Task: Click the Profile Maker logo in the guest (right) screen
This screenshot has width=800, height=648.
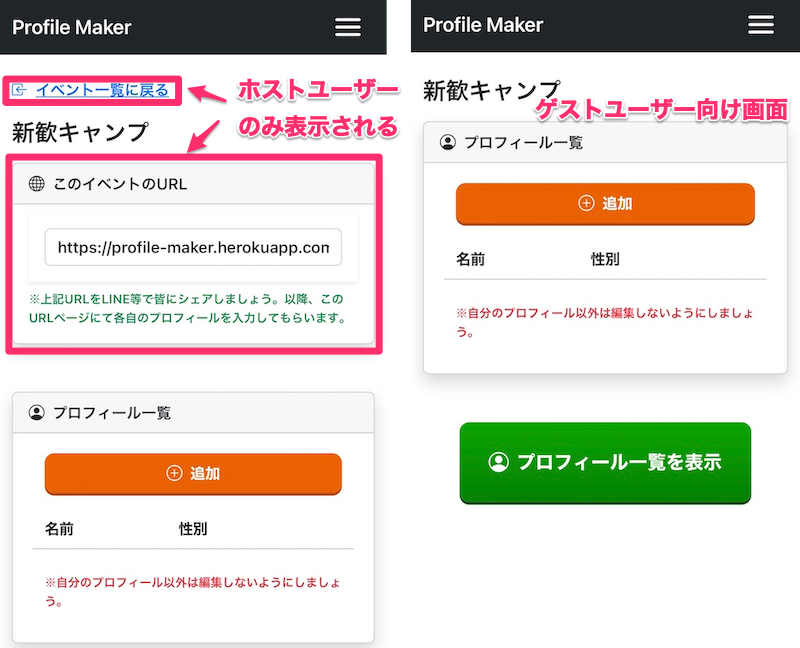Action: click(483, 24)
